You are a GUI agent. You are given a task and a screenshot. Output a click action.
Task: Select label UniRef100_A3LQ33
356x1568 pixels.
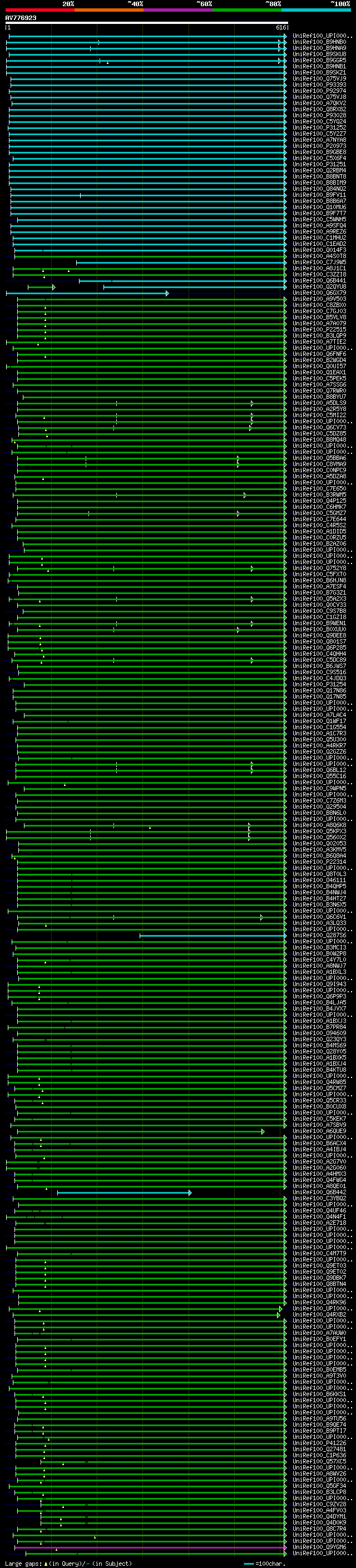point(319,923)
